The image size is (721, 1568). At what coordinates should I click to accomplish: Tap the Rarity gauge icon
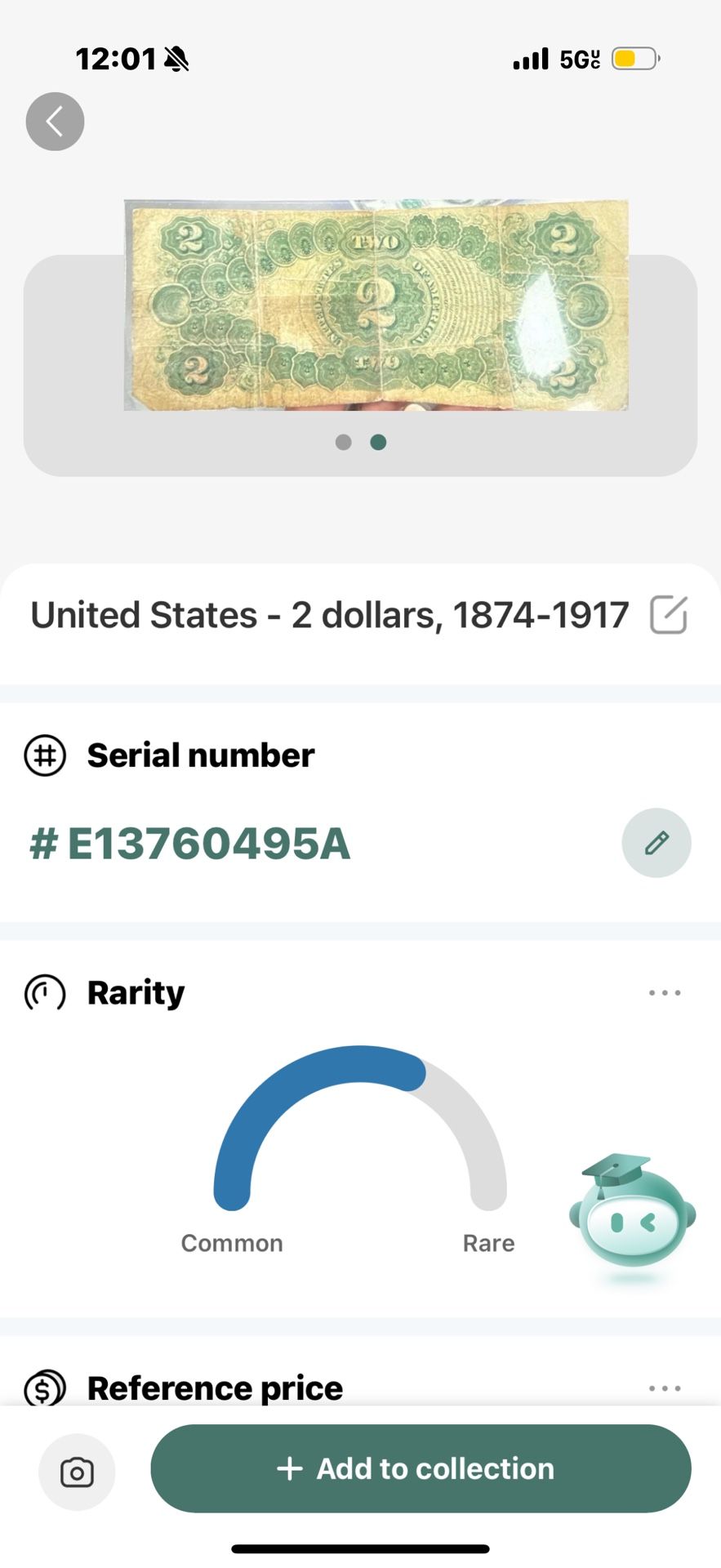coord(45,993)
